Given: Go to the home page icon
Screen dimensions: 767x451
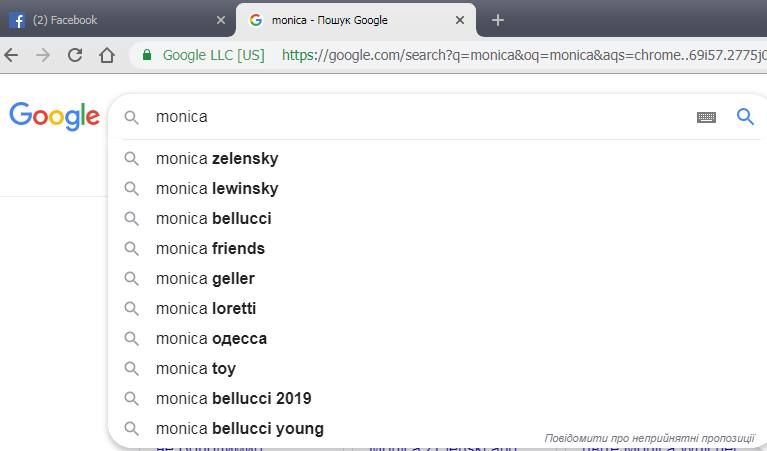Looking at the screenshot, I should pyautogui.click(x=107, y=55).
